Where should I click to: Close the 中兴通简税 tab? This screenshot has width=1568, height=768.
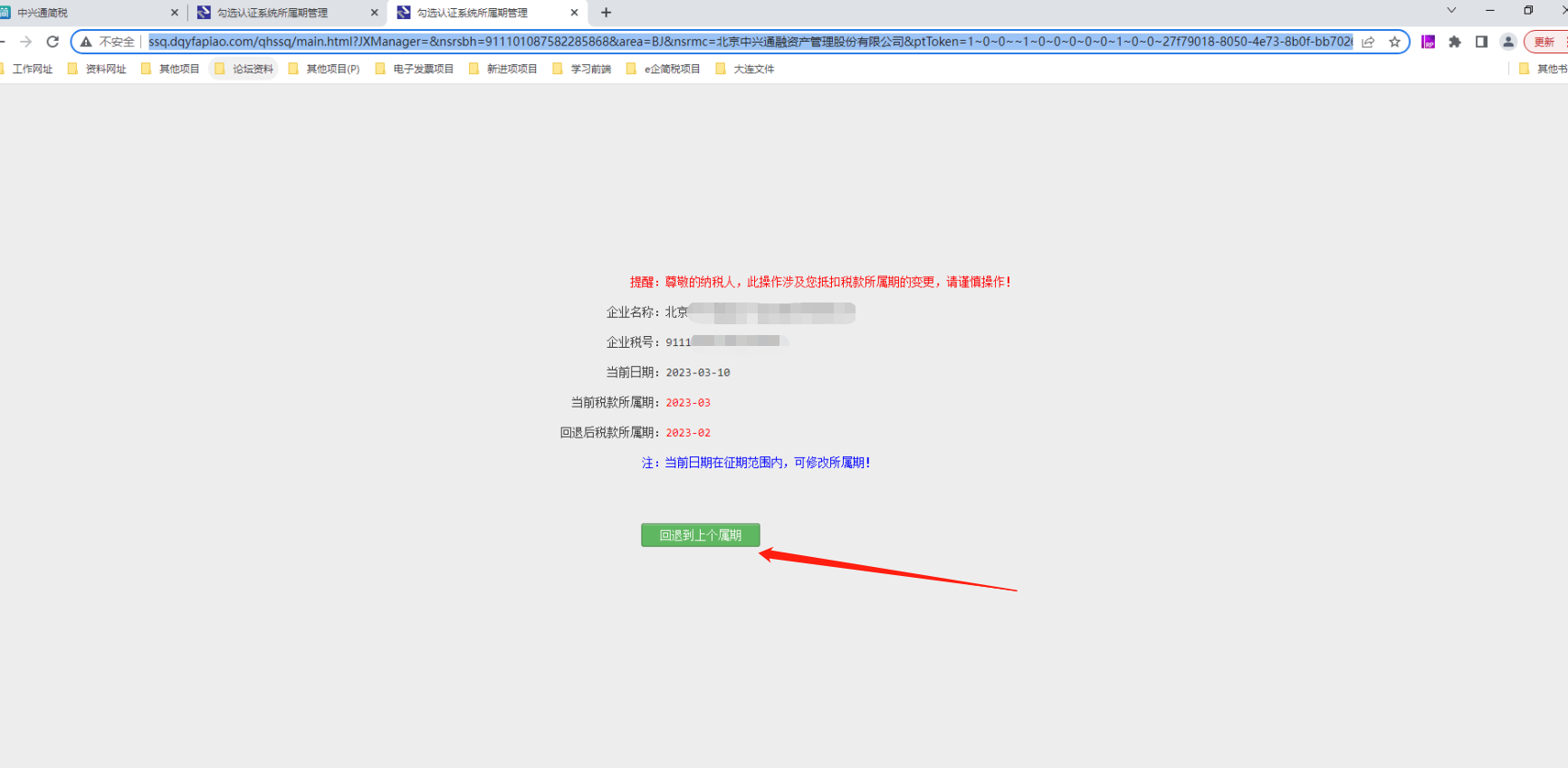175,13
